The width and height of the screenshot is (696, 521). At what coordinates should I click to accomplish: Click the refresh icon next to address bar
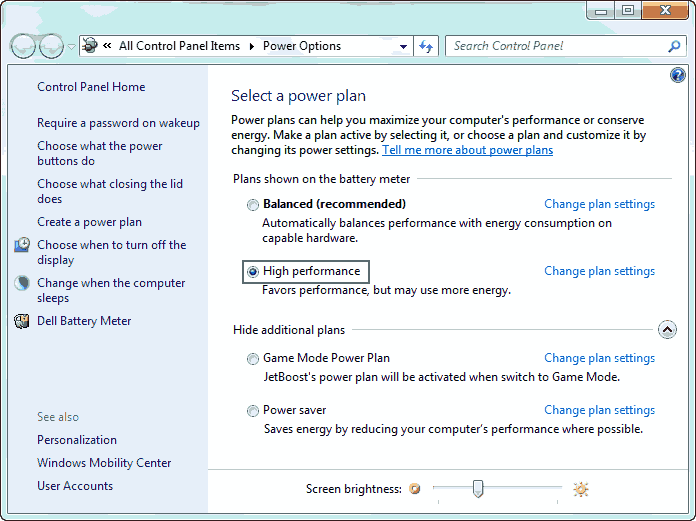point(427,46)
